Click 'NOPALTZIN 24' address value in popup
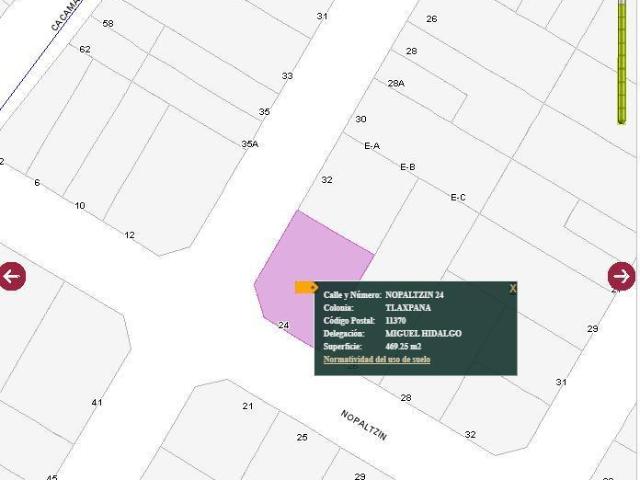The image size is (640, 480). point(415,295)
